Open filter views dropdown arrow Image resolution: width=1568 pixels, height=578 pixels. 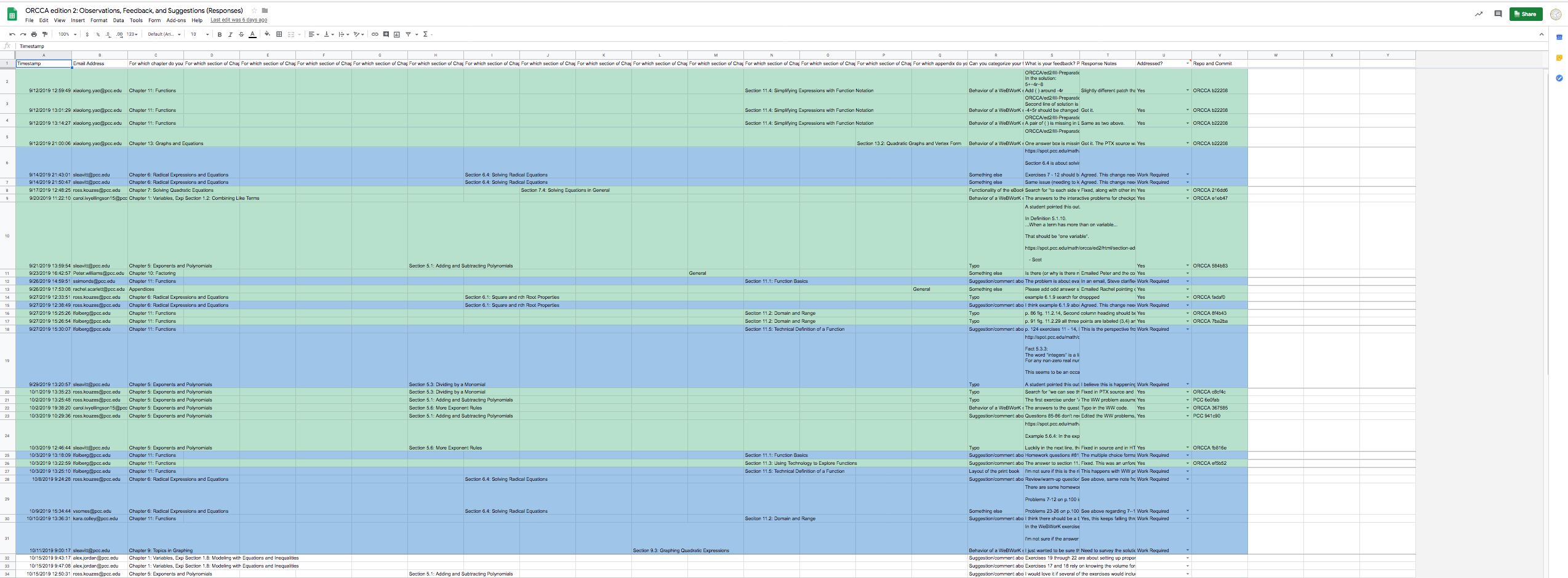417,34
